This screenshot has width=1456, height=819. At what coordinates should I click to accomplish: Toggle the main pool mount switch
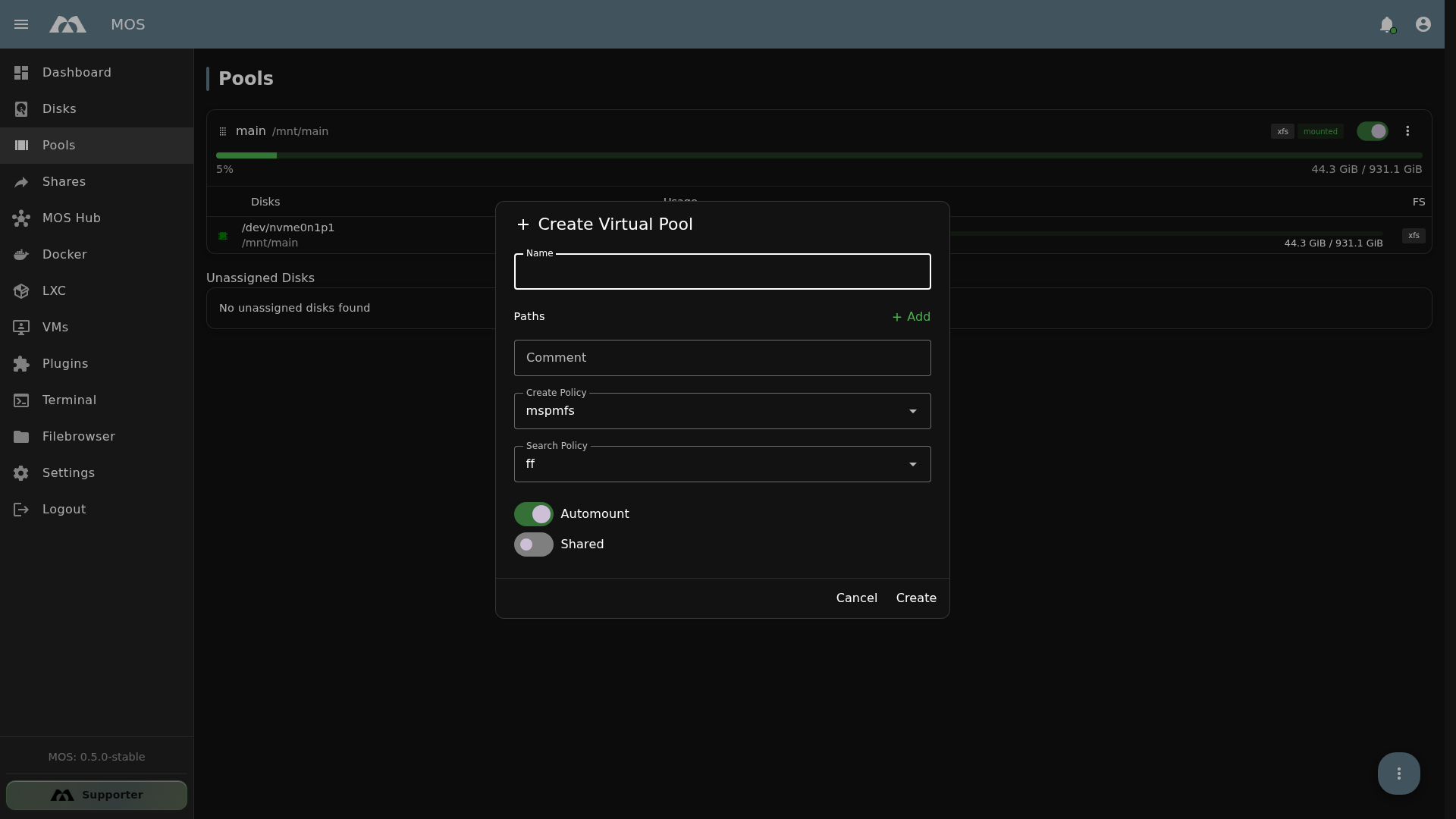(1373, 131)
